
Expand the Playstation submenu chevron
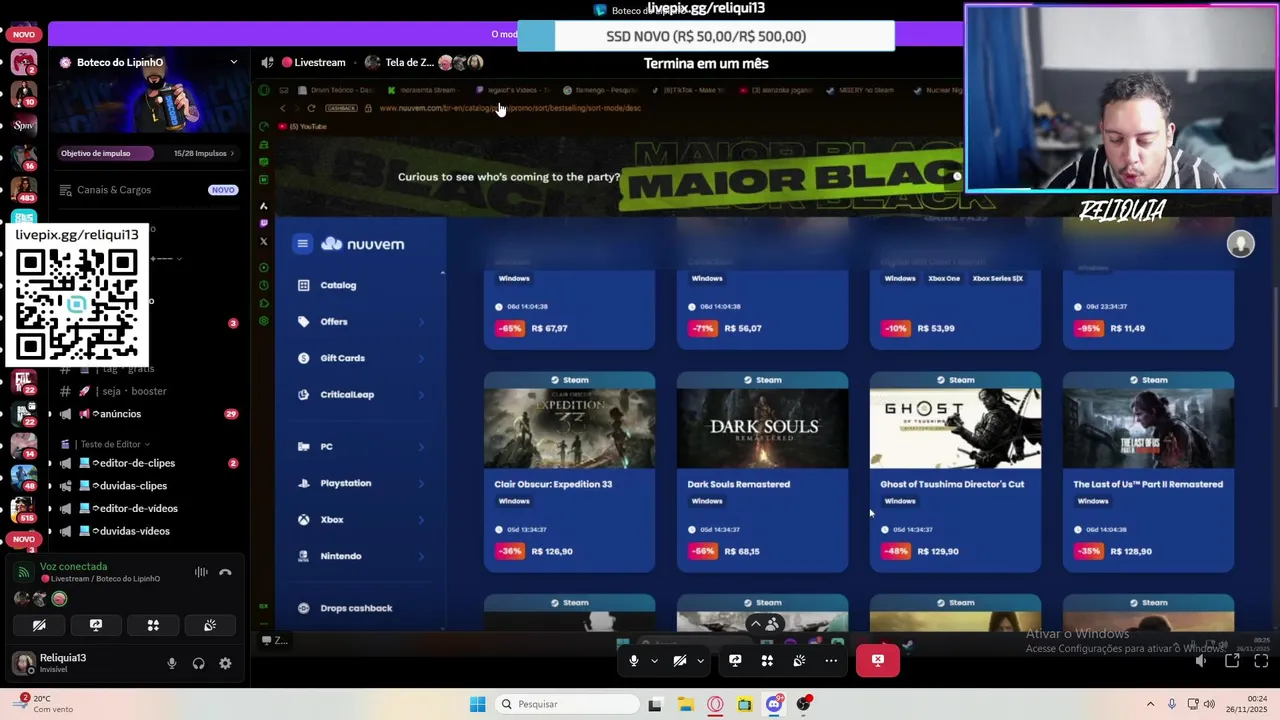point(421,483)
